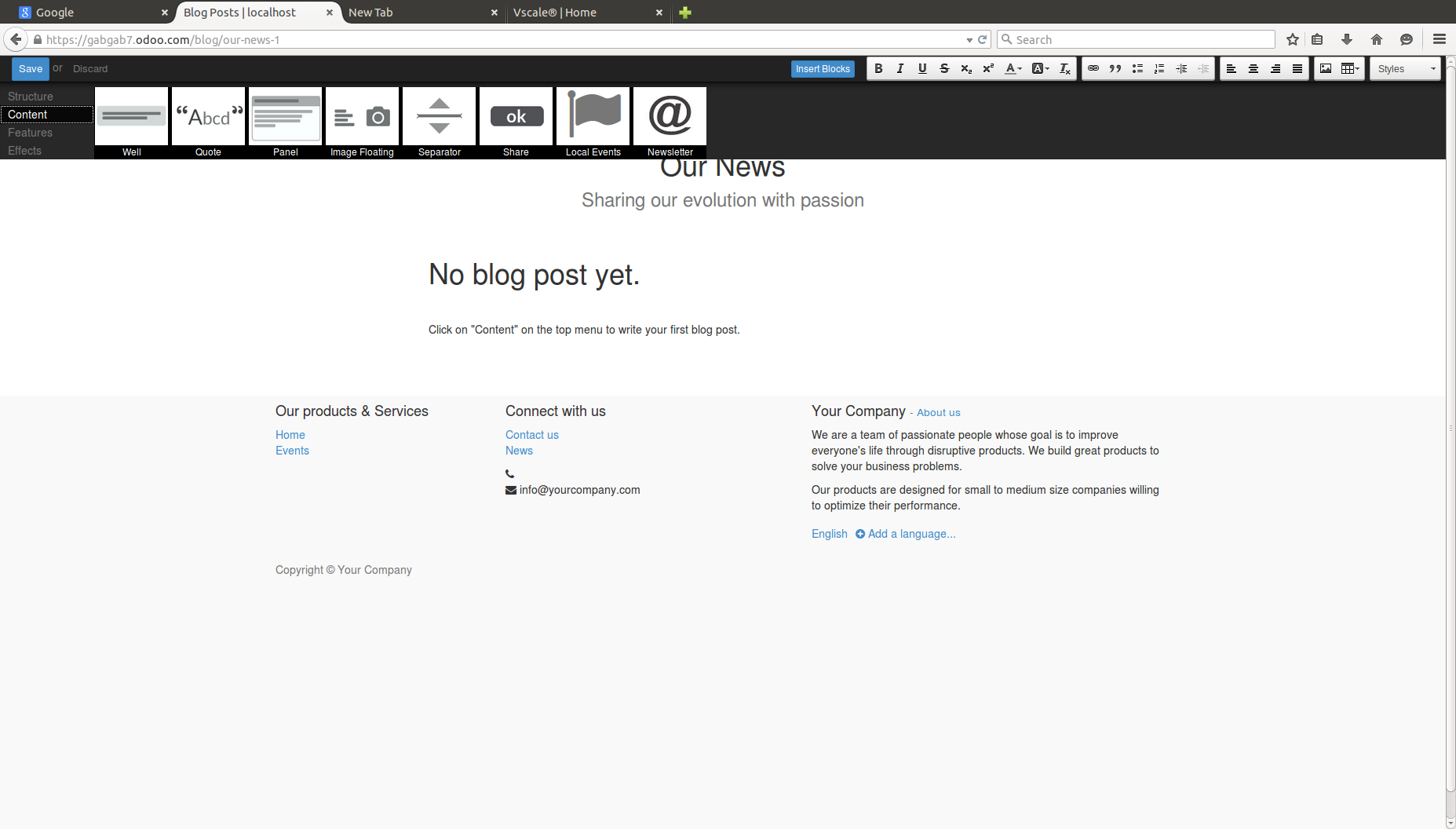Open the text color dropdown
The image size is (1456, 829).
pos(1013,69)
